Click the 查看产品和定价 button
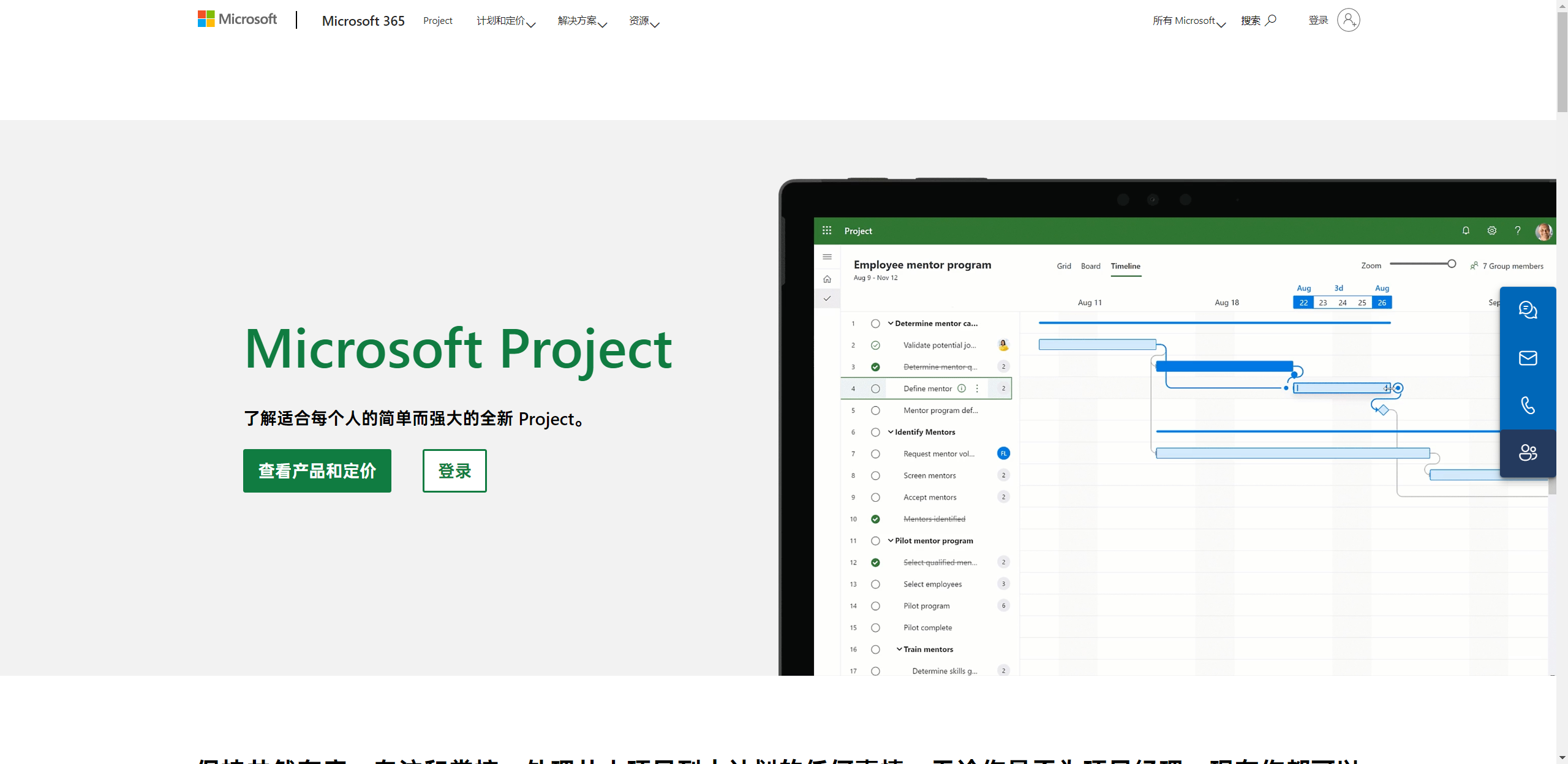Screen dimensions: 1568x764 pyautogui.click(x=317, y=471)
